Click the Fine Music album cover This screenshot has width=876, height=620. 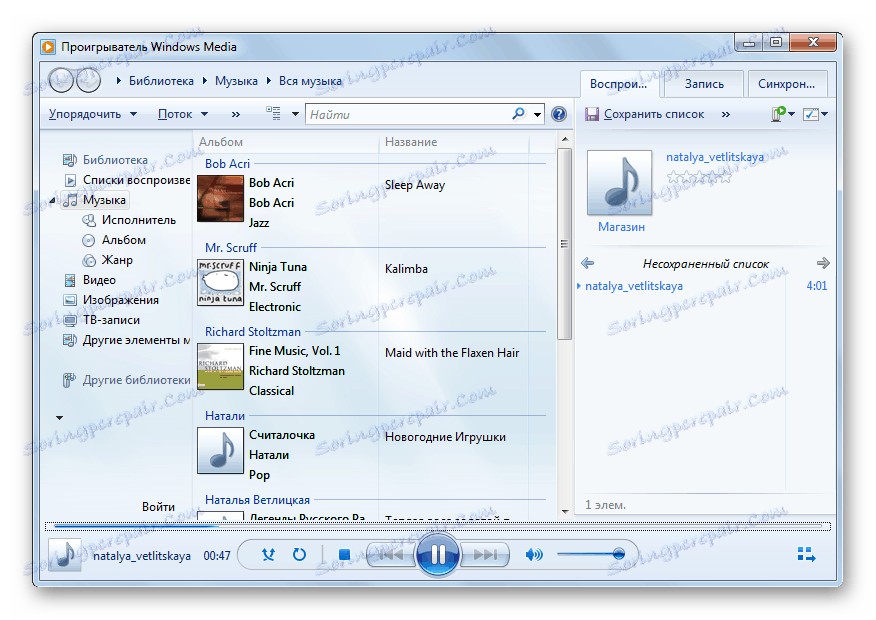220,366
